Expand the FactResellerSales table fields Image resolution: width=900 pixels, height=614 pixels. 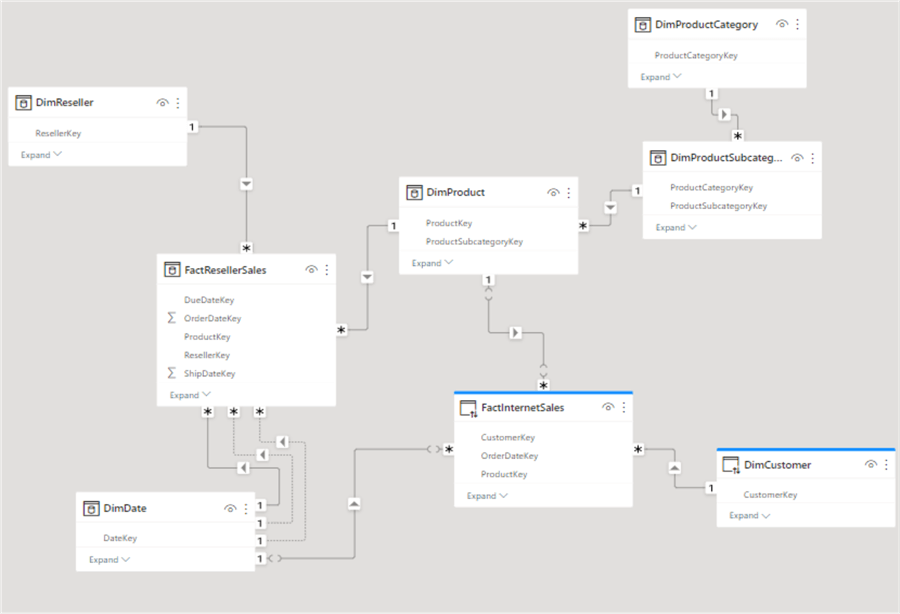tap(190, 395)
